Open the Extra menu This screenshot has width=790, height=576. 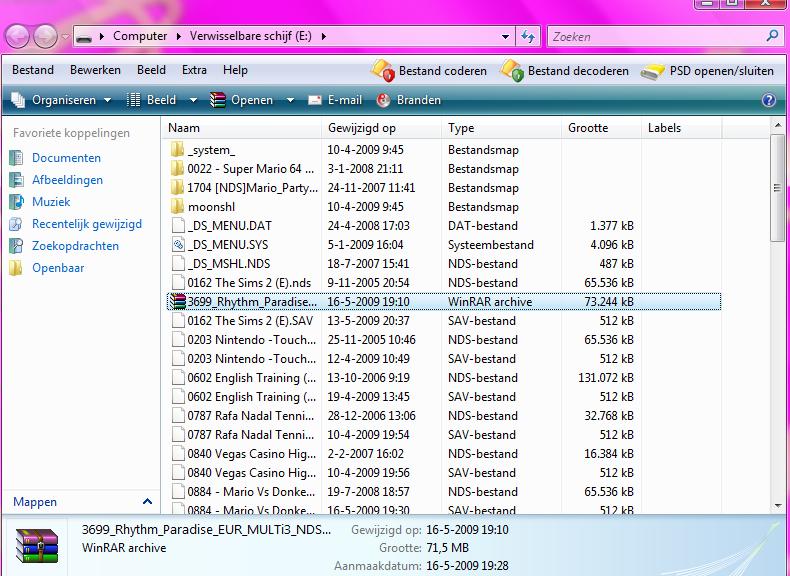coord(194,70)
